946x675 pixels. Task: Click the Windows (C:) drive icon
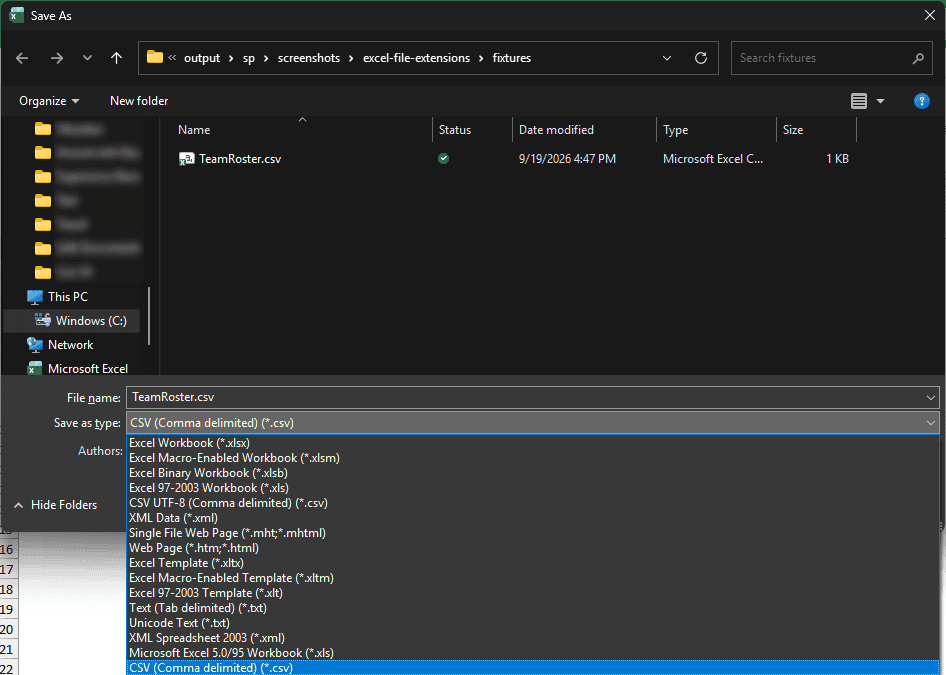click(x=43, y=320)
